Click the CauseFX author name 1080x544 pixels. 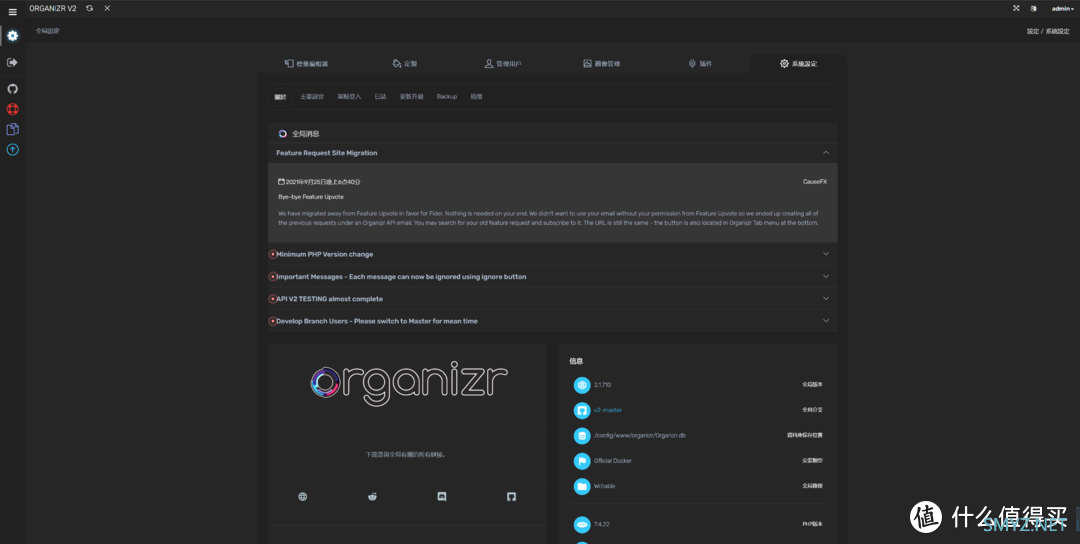click(815, 182)
